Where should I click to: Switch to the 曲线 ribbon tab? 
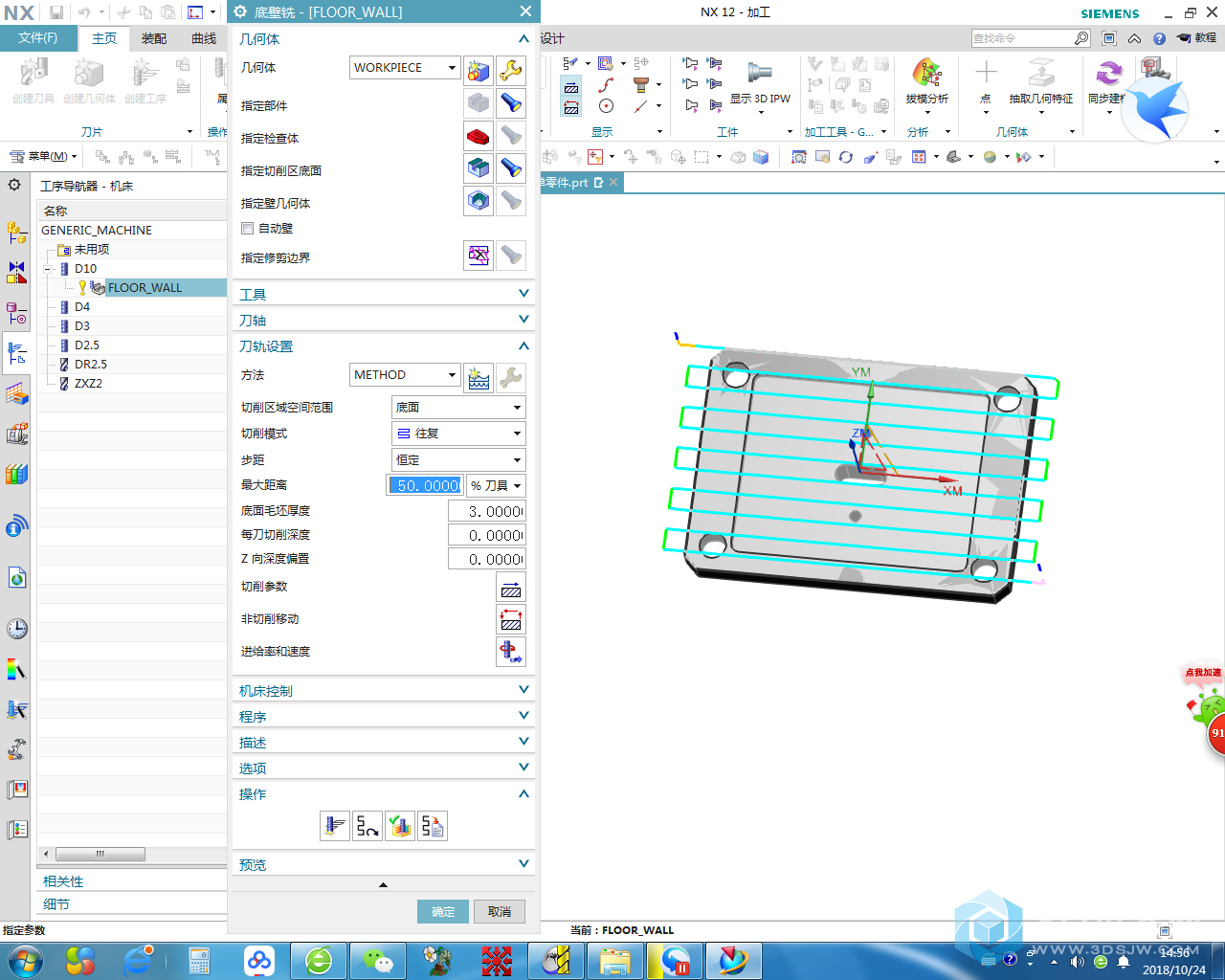click(x=204, y=38)
